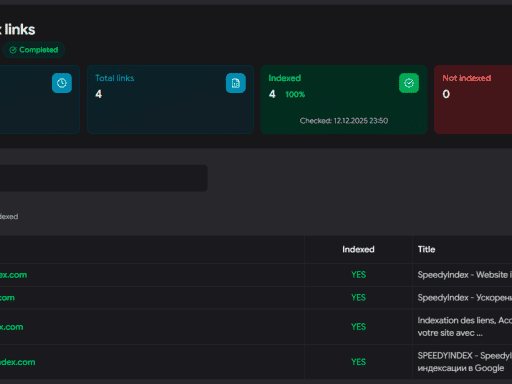Click the Title column header

tap(426, 249)
